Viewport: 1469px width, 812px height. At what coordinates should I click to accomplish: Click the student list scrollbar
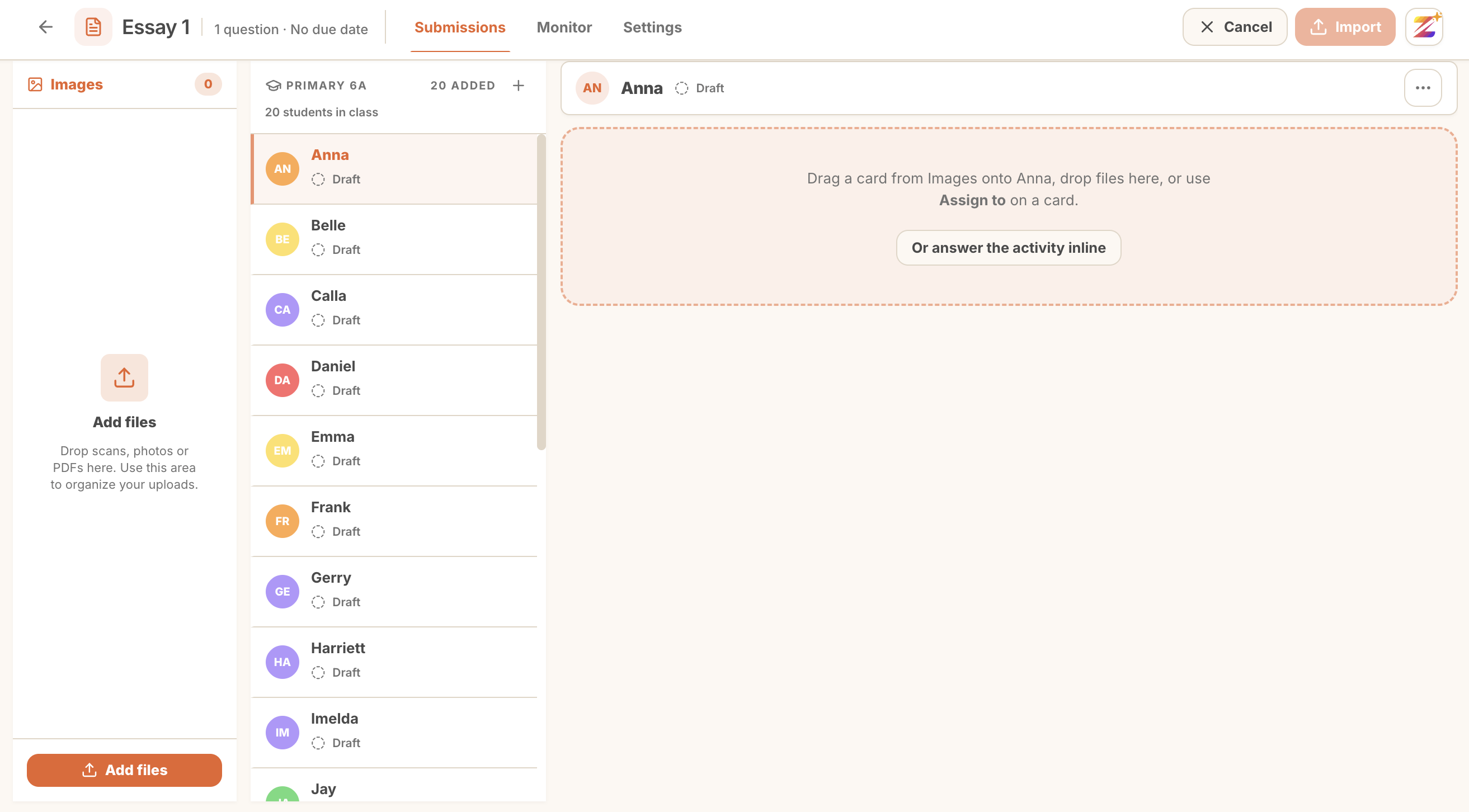tap(541, 292)
